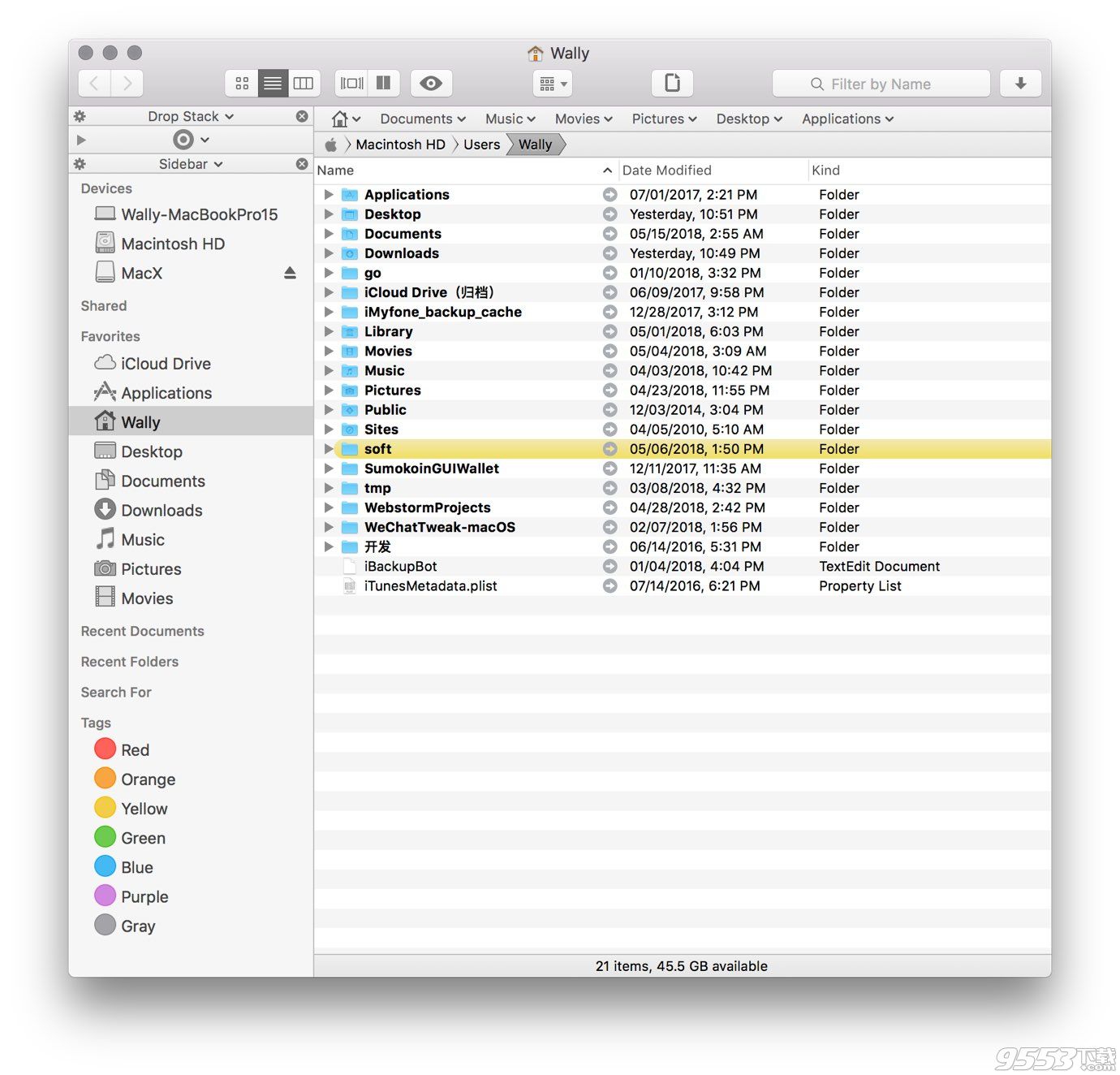
Task: Click go-to arrow icon for Music row
Action: click(610, 370)
